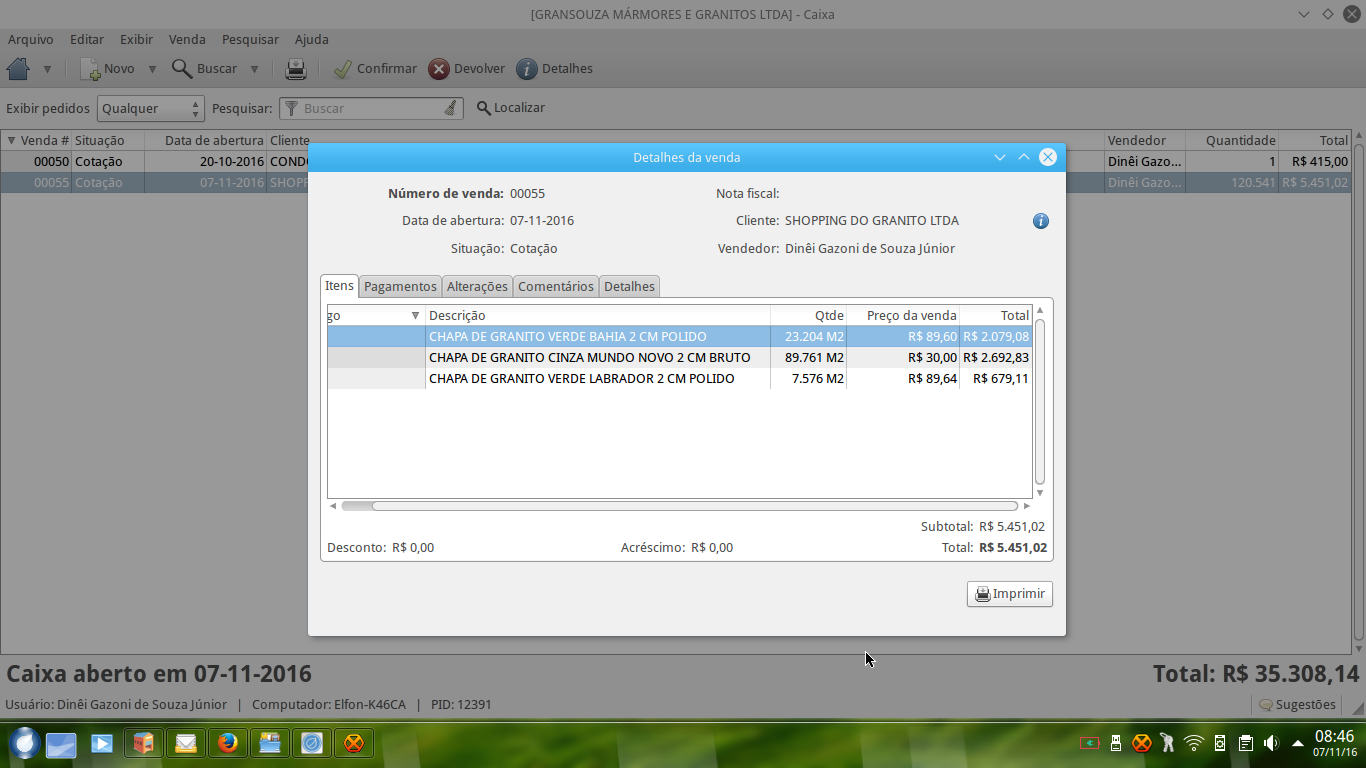The height and width of the screenshot is (768, 1366).
Task: Click the shade (down chevron) button of the Detalhes da venda dialog
Action: (x=999, y=157)
